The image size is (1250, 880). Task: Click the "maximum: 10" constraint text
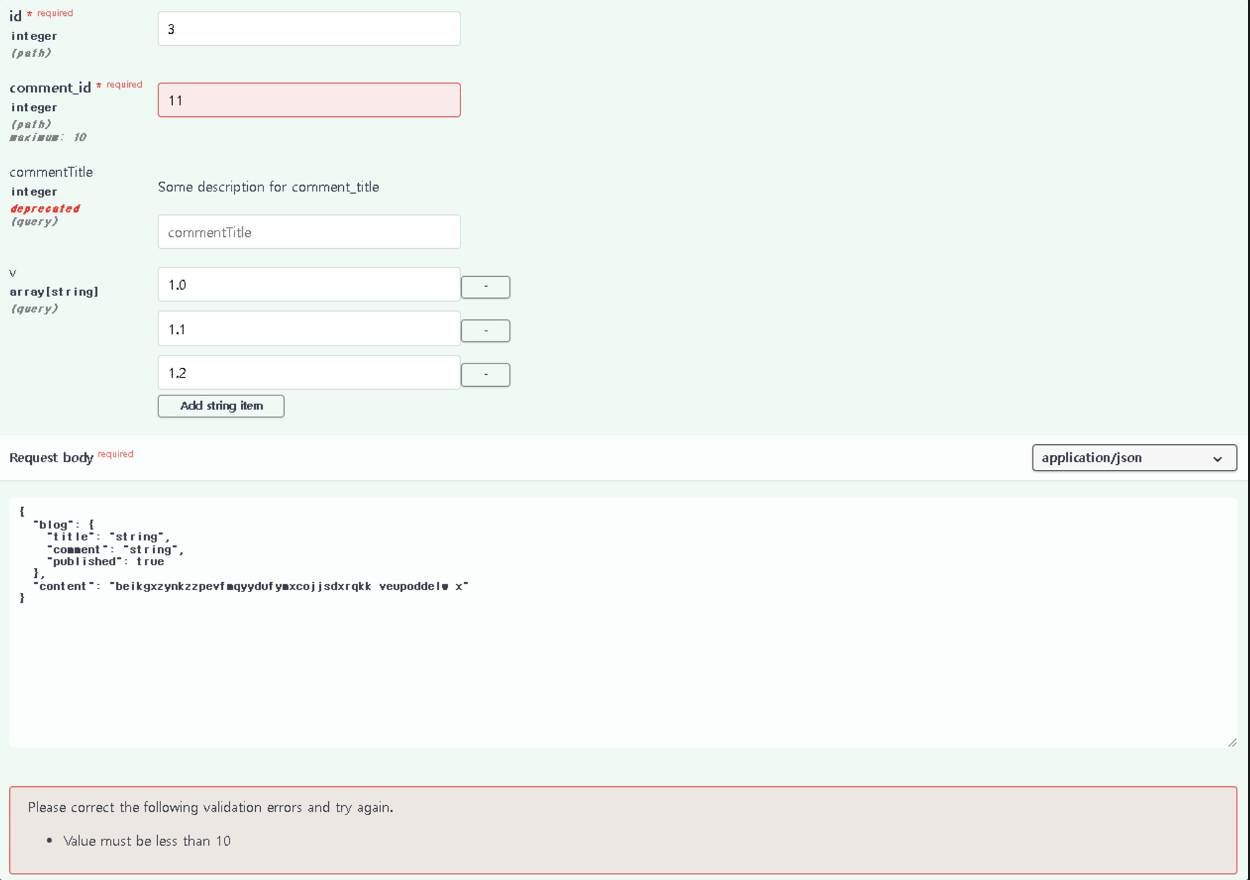tap(48, 137)
